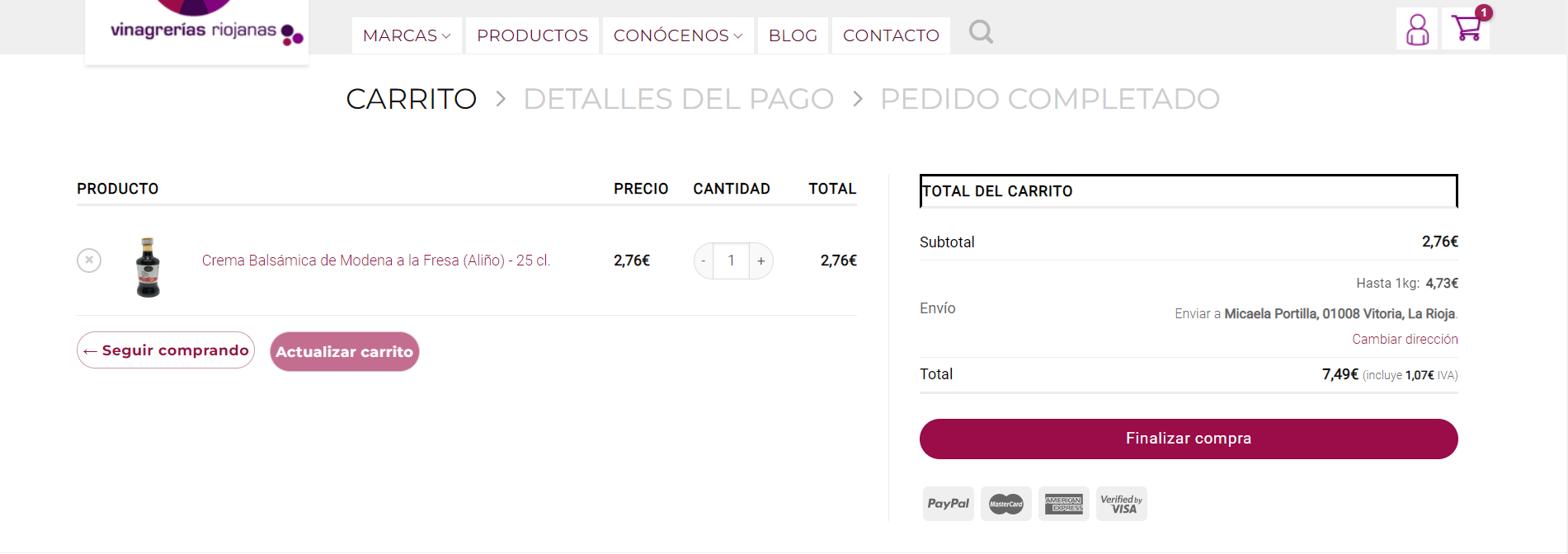Click the American Express payment icon
Viewport: 1568px width, 554px height.
[x=1063, y=504]
